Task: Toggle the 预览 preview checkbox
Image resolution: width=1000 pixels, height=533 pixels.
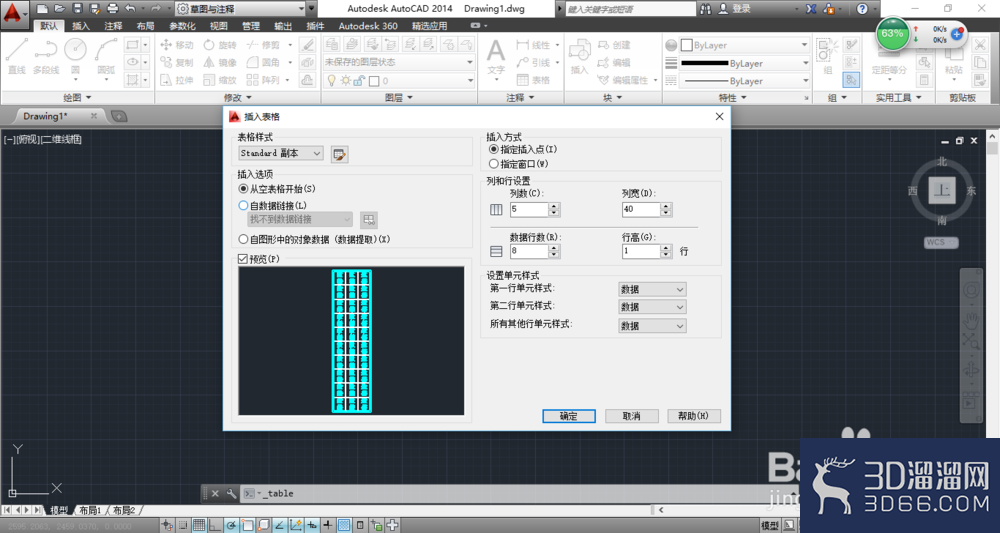Action: point(242,259)
